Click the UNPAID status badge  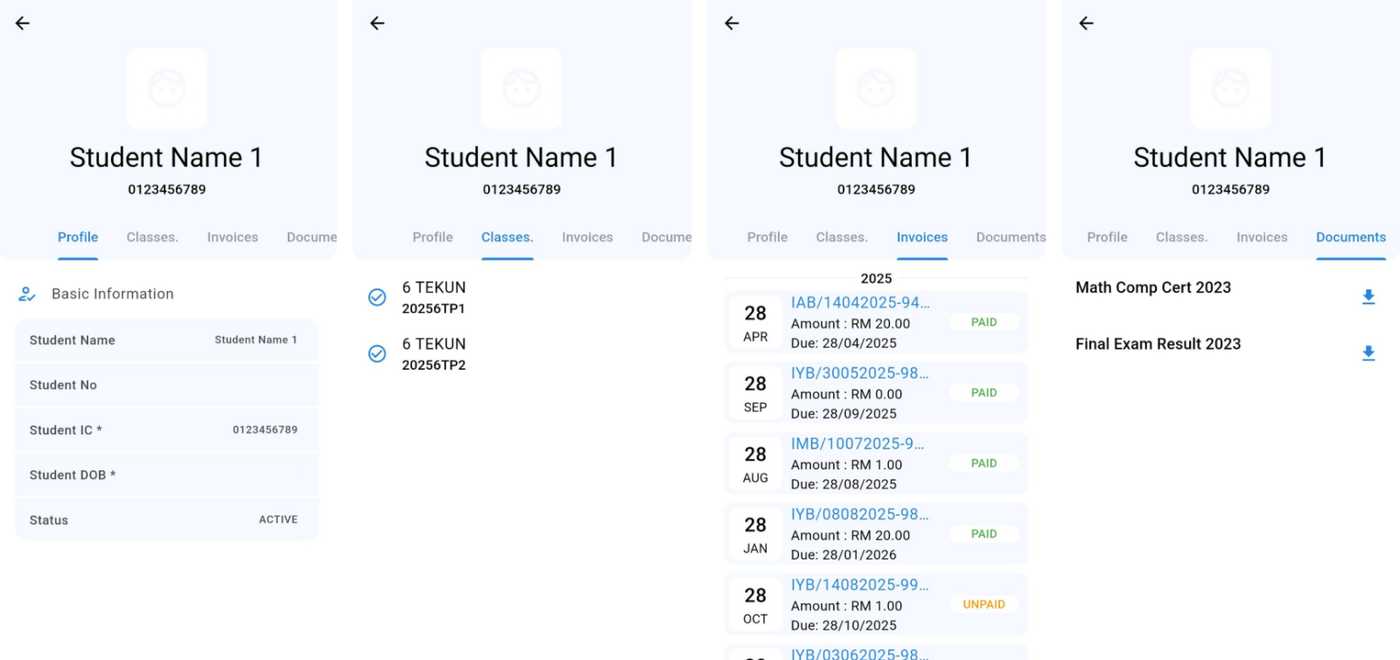pyautogui.click(x=983, y=604)
